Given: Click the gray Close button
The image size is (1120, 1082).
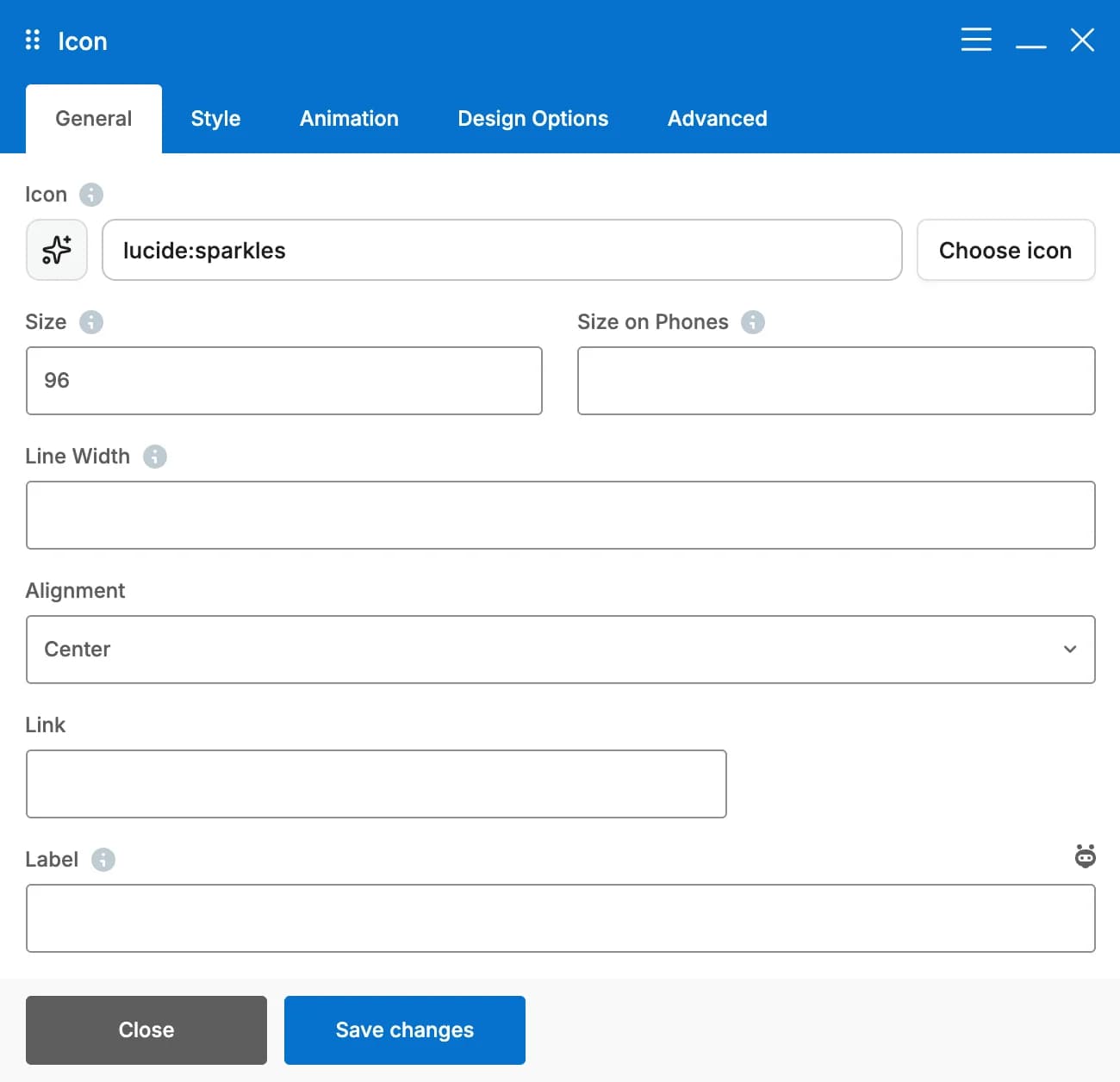Looking at the screenshot, I should (x=146, y=1030).
